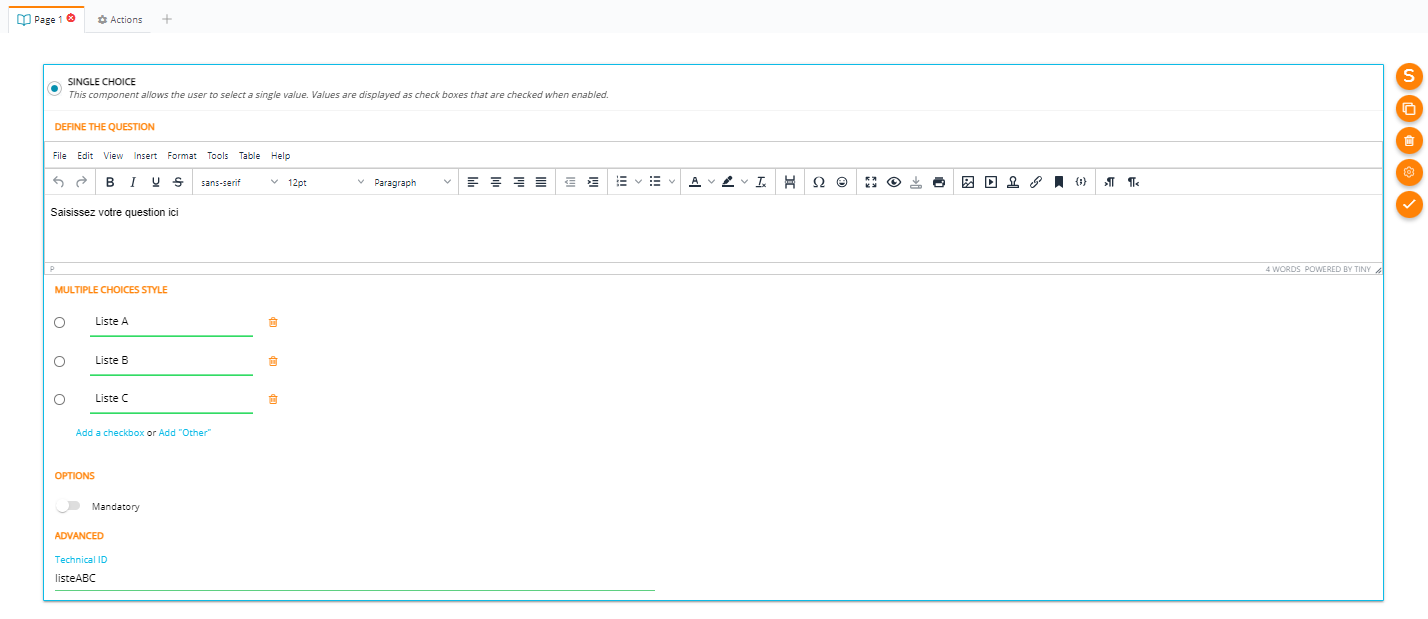
Task: Open the Paragraph block format dropdown
Action: point(413,182)
